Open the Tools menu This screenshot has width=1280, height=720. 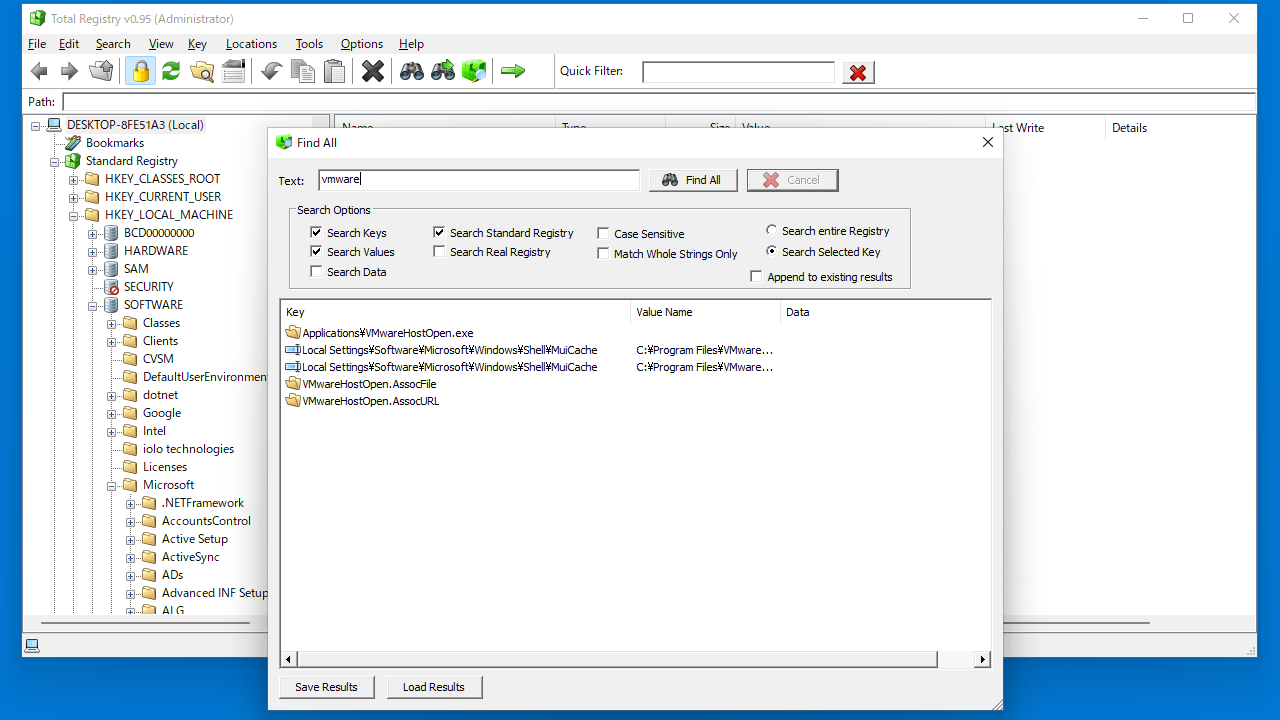(x=309, y=44)
